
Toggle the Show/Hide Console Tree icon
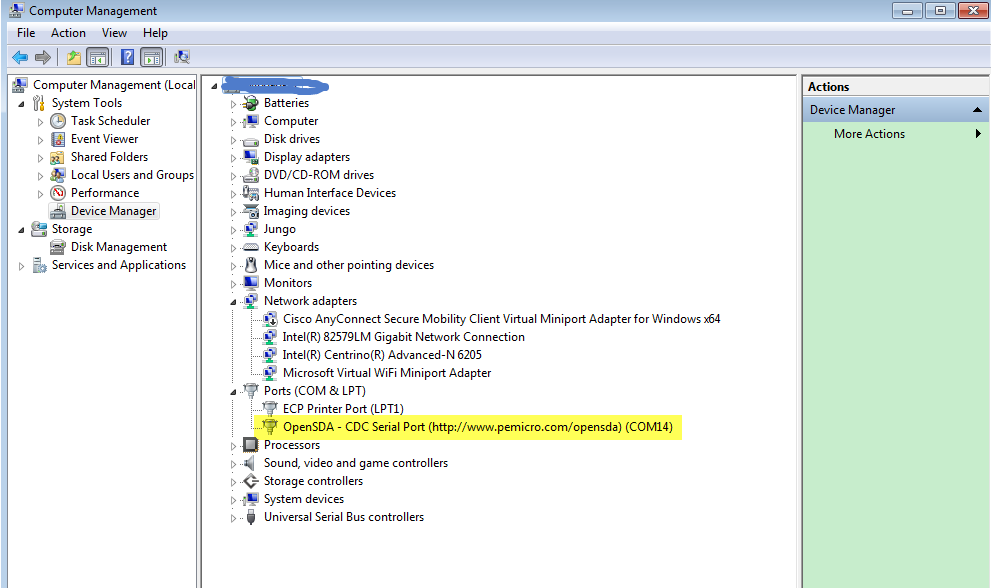98,58
